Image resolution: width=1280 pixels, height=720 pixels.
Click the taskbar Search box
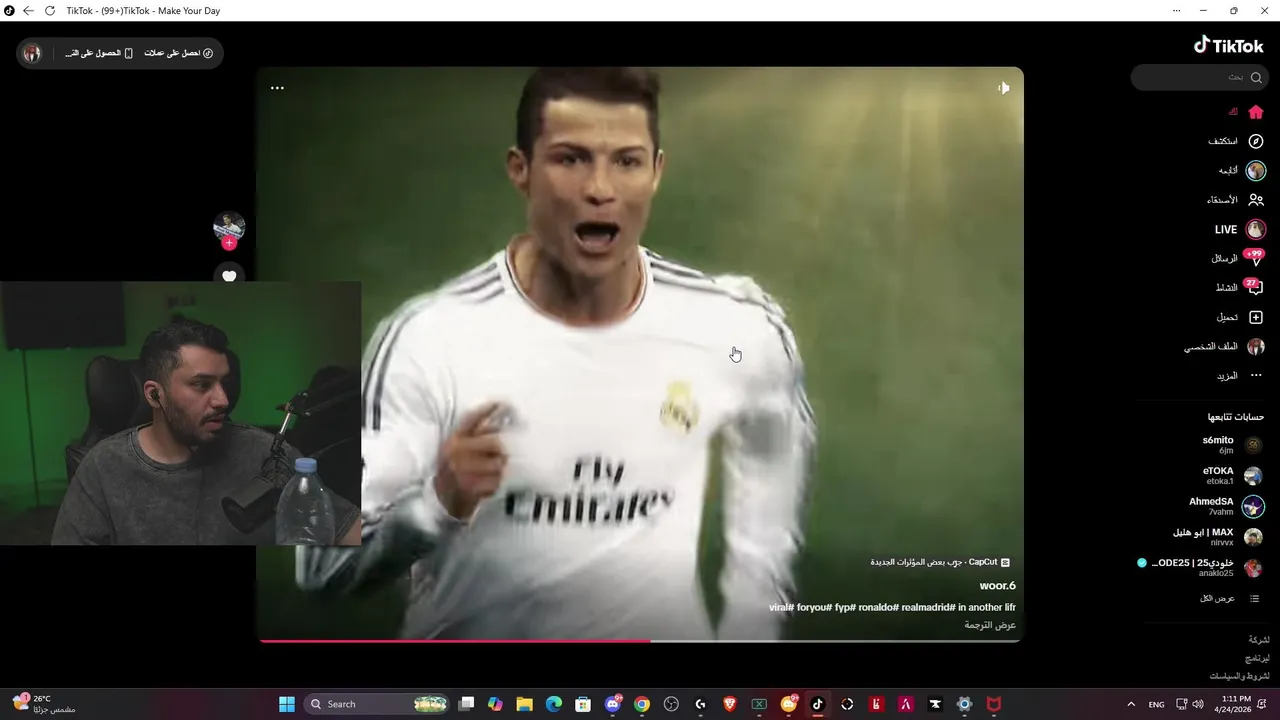(377, 704)
